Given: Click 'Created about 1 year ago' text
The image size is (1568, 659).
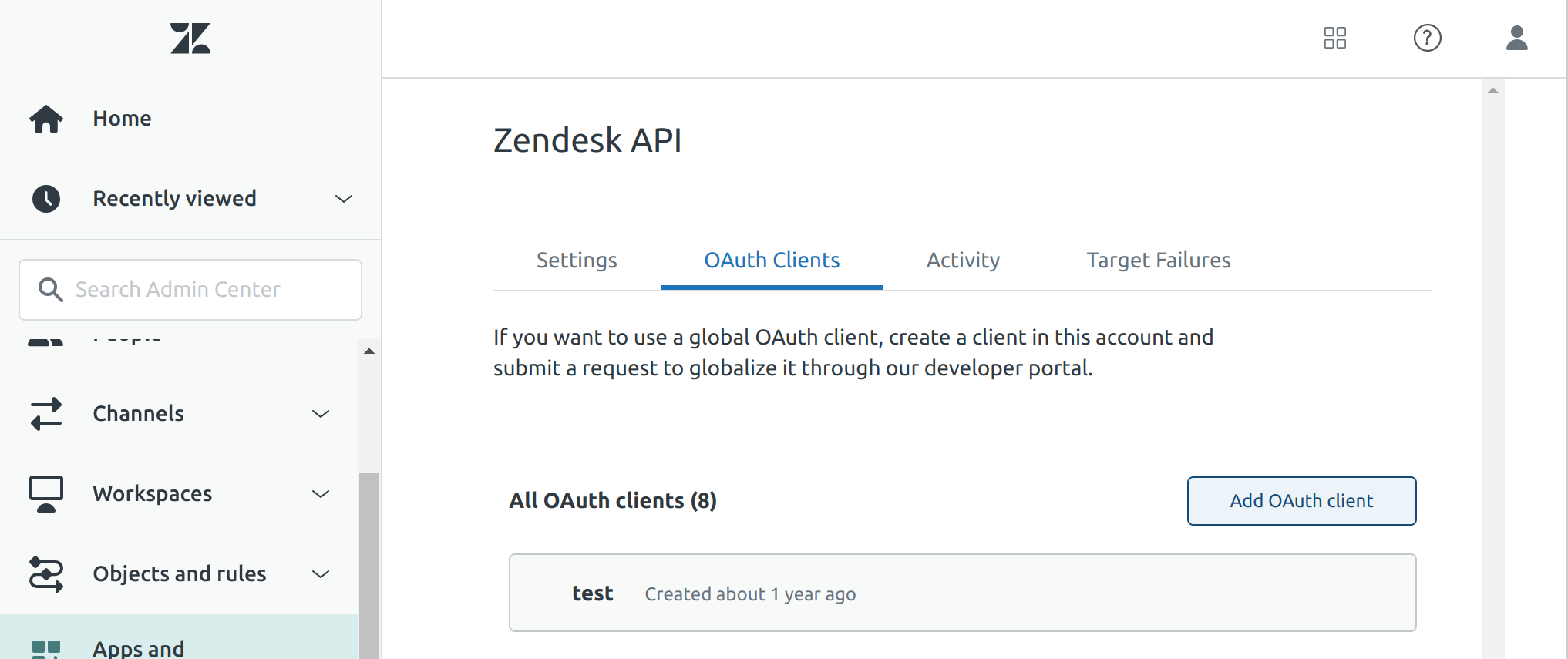Looking at the screenshot, I should coord(751,594).
